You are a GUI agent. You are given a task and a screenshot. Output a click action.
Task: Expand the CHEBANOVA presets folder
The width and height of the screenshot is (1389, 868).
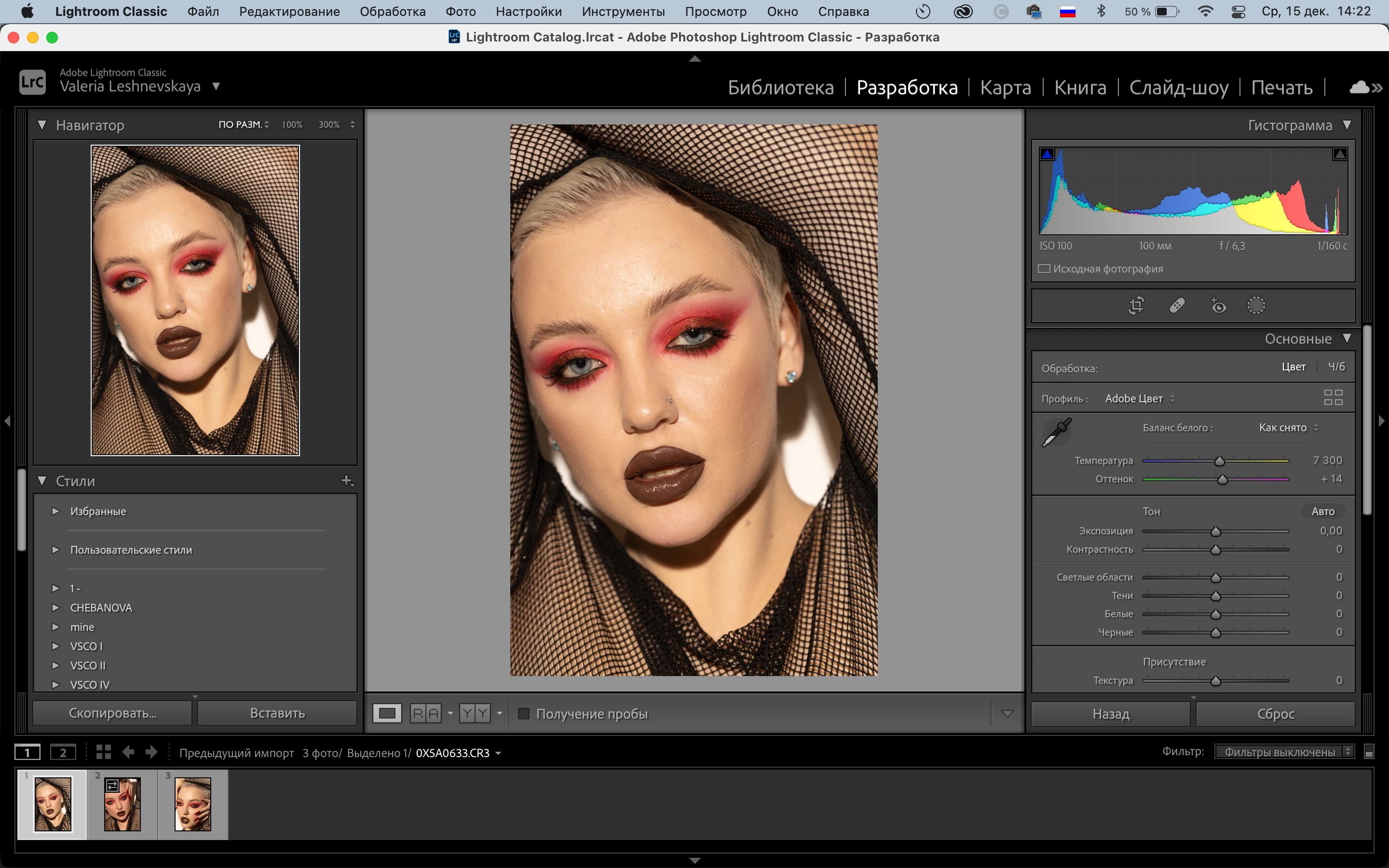pyautogui.click(x=55, y=608)
